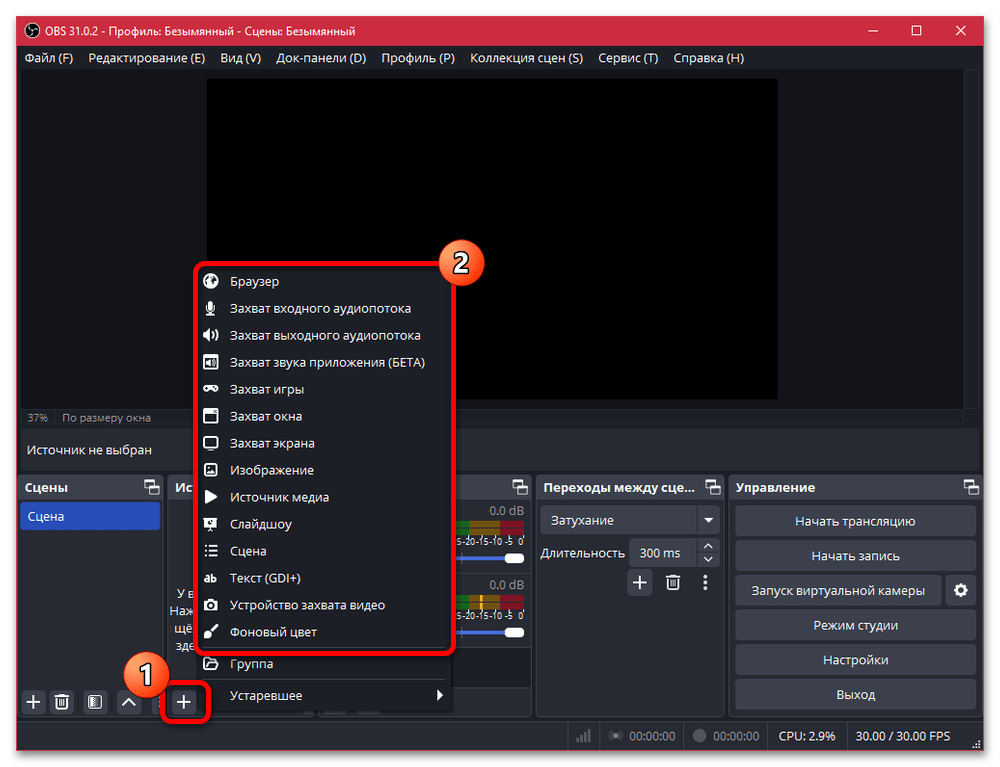The width and height of the screenshot is (1000, 767).
Task: Select Сцена in the scenes list
Action: coord(90,516)
